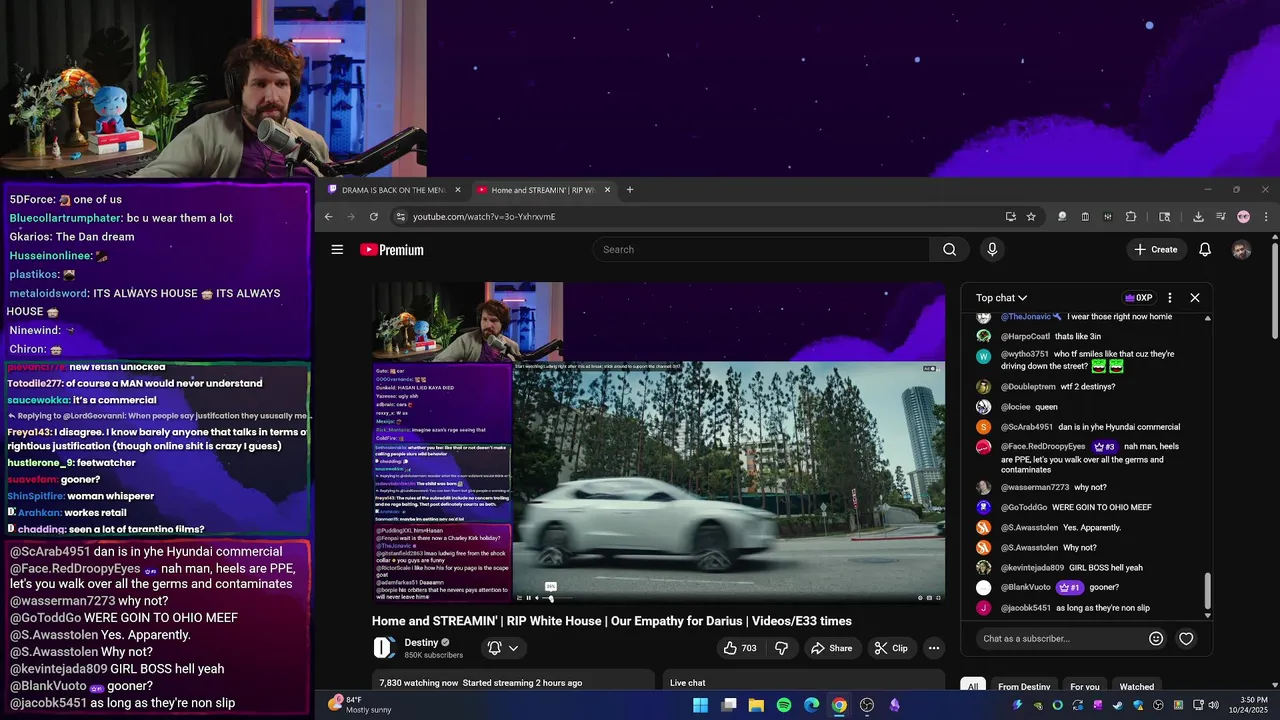Image resolution: width=1280 pixels, height=720 pixels.
Task: Open Task View from the taskbar
Action: 729,705
